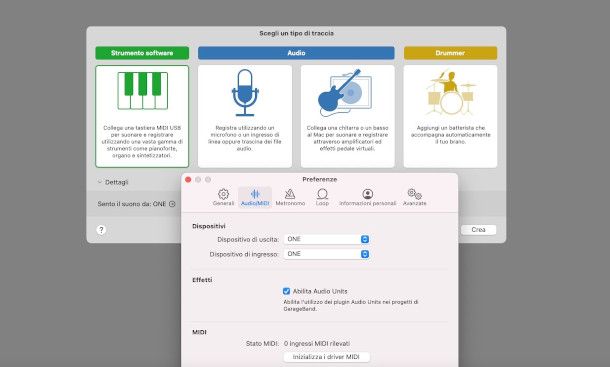
Task: Open the Loop preferences tab
Action: pyautogui.click(x=322, y=197)
